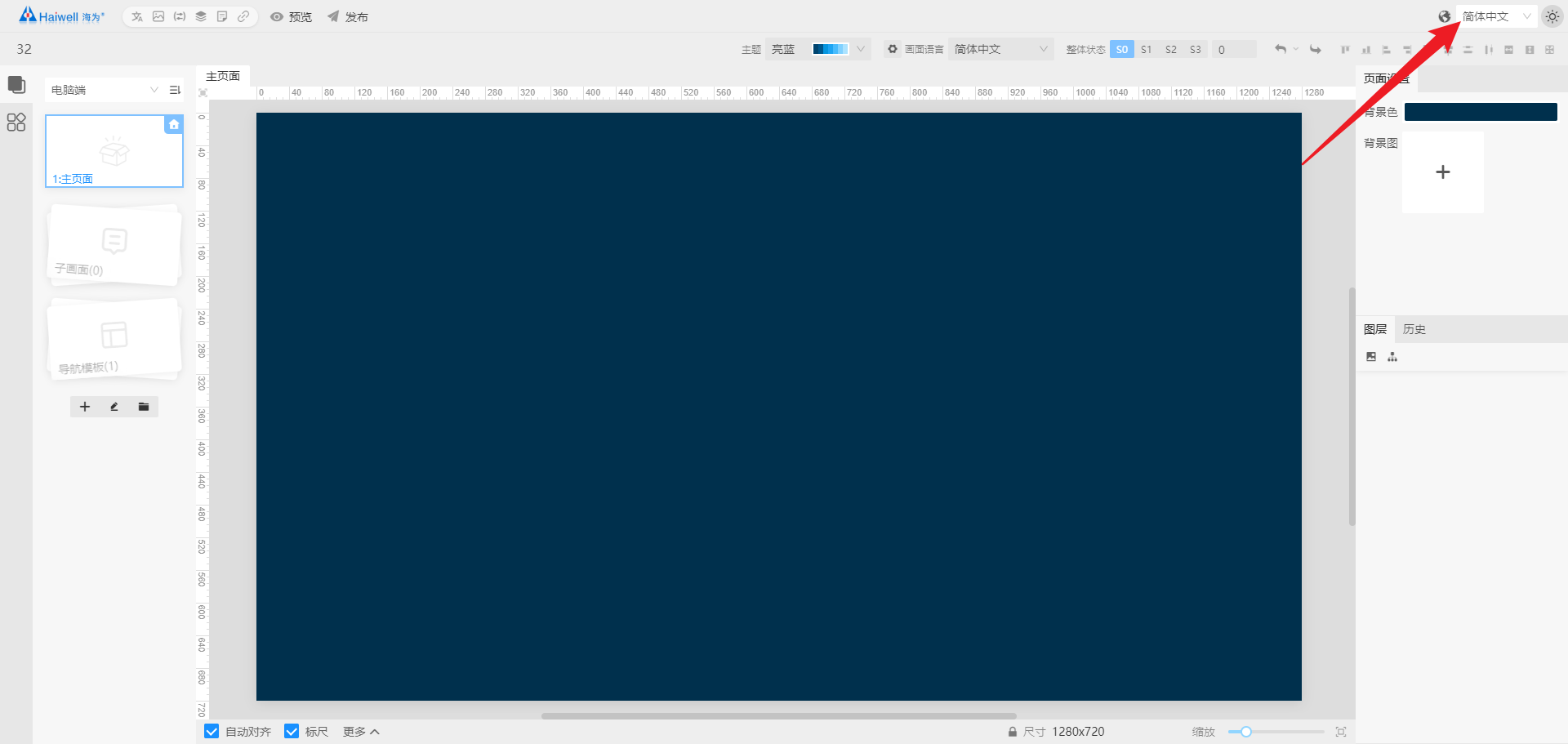Collapse the page list menu icon
The height and width of the screenshot is (744, 1568).
pyautogui.click(x=175, y=90)
